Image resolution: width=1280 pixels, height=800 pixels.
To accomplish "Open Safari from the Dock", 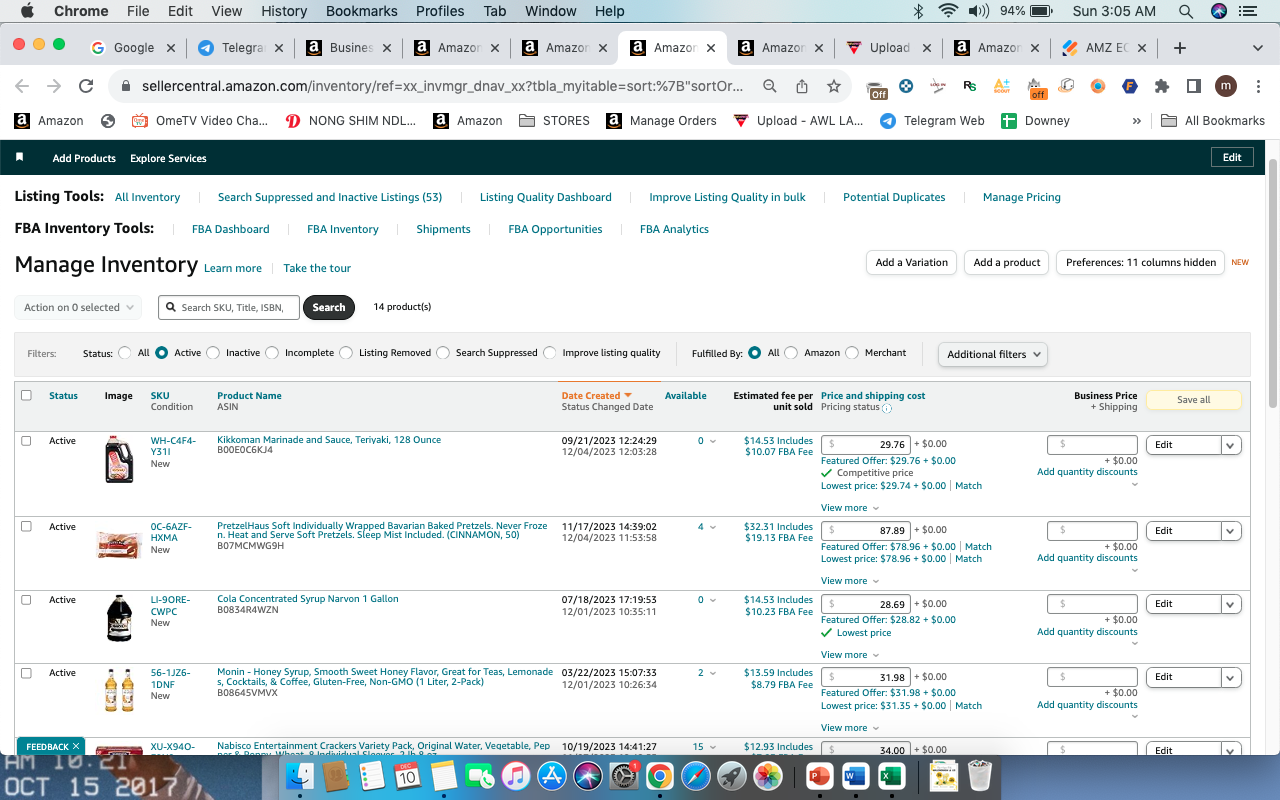I will point(696,775).
